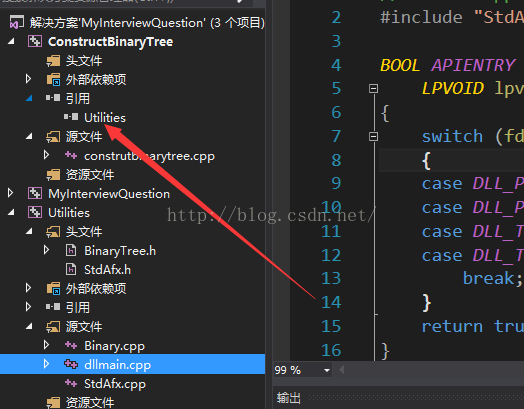
Task: Collapse the ConstructBinaryTree project node
Action: pos(11,41)
